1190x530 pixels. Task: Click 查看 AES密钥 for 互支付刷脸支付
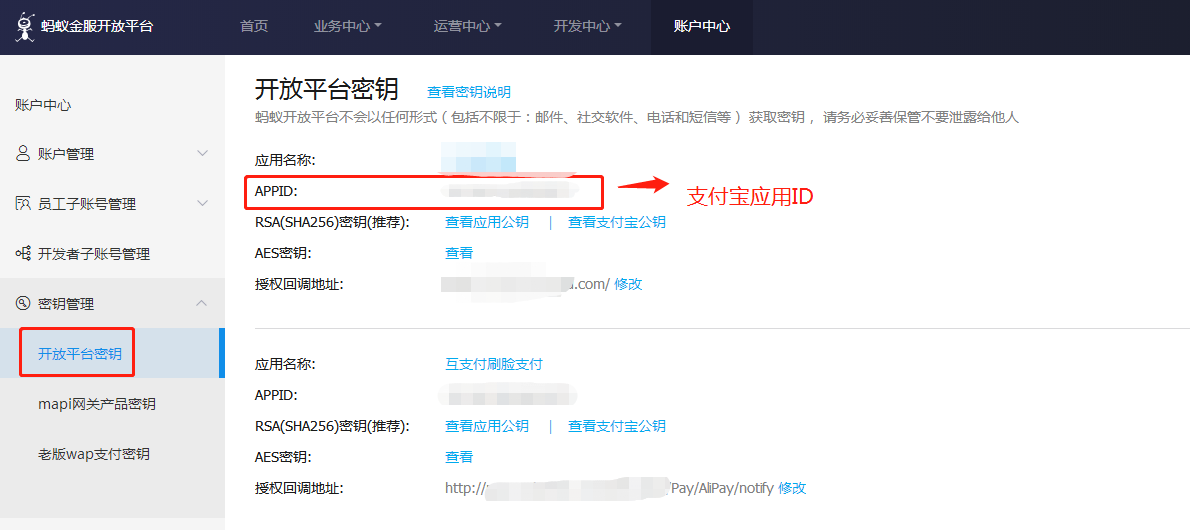tap(458, 456)
